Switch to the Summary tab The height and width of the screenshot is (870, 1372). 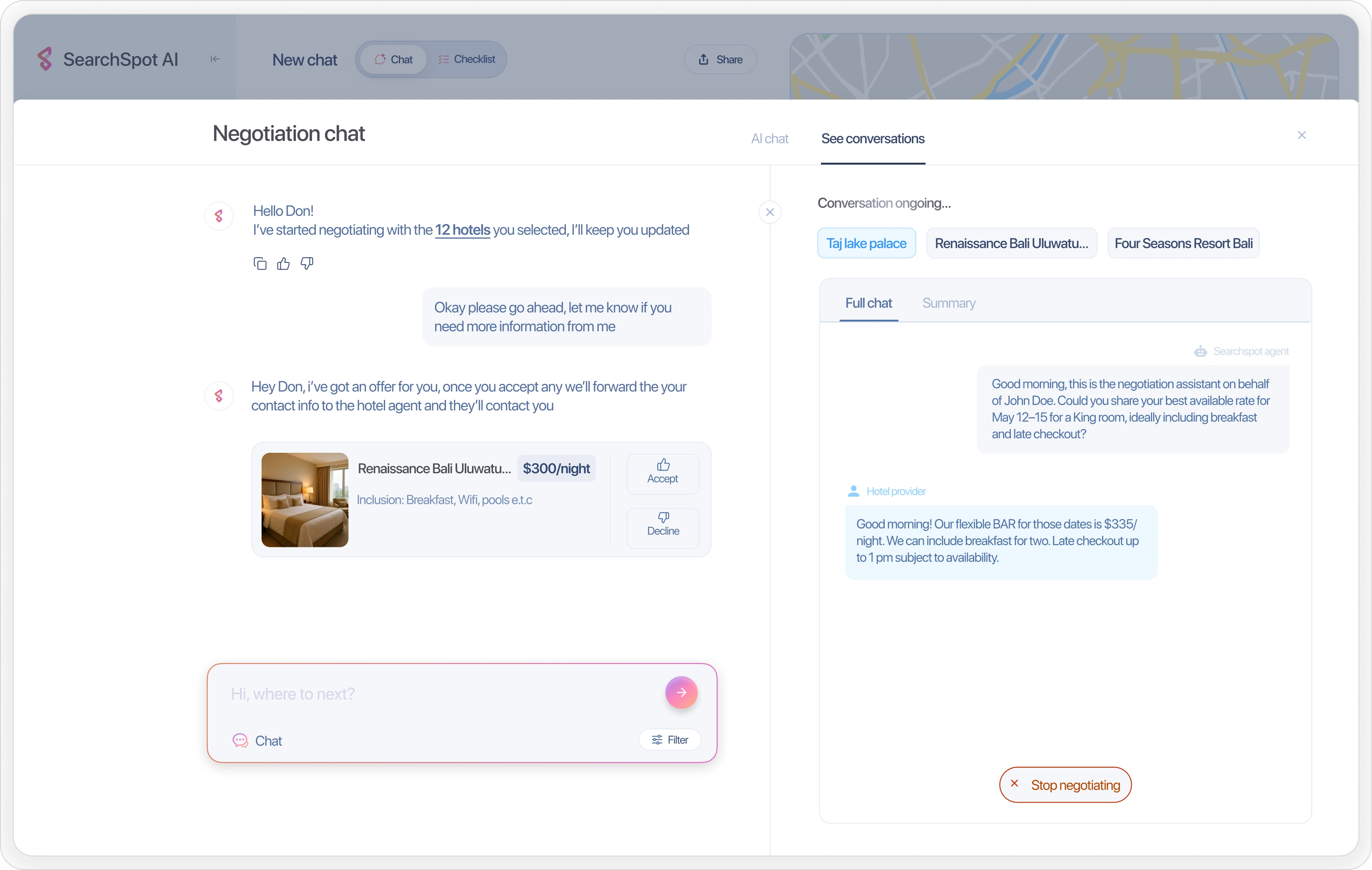(x=948, y=303)
